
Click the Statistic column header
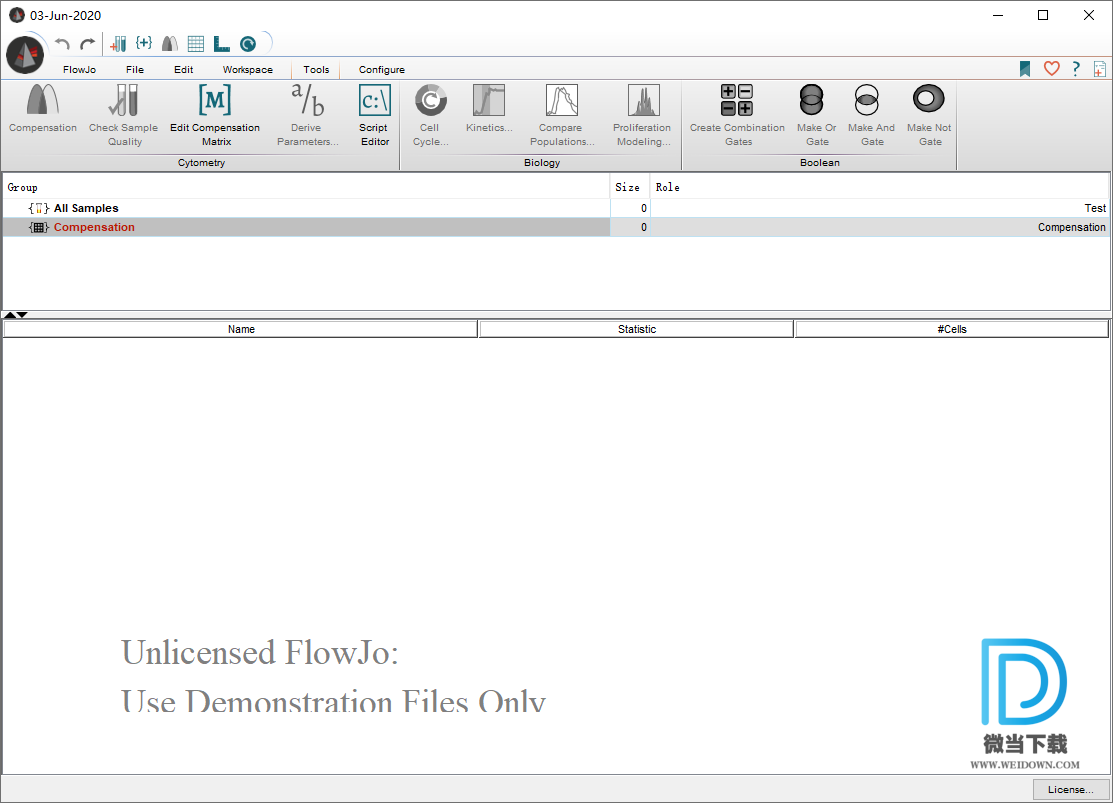(x=637, y=329)
